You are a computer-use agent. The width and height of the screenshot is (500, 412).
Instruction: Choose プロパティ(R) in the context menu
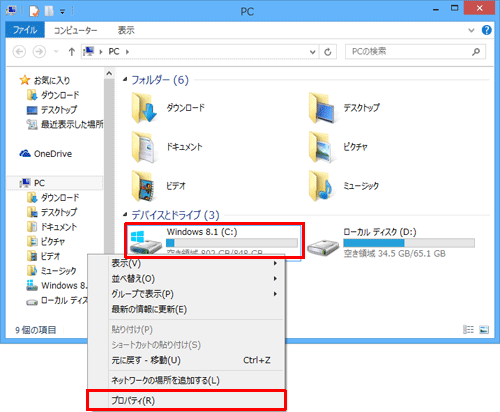[x=186, y=400]
